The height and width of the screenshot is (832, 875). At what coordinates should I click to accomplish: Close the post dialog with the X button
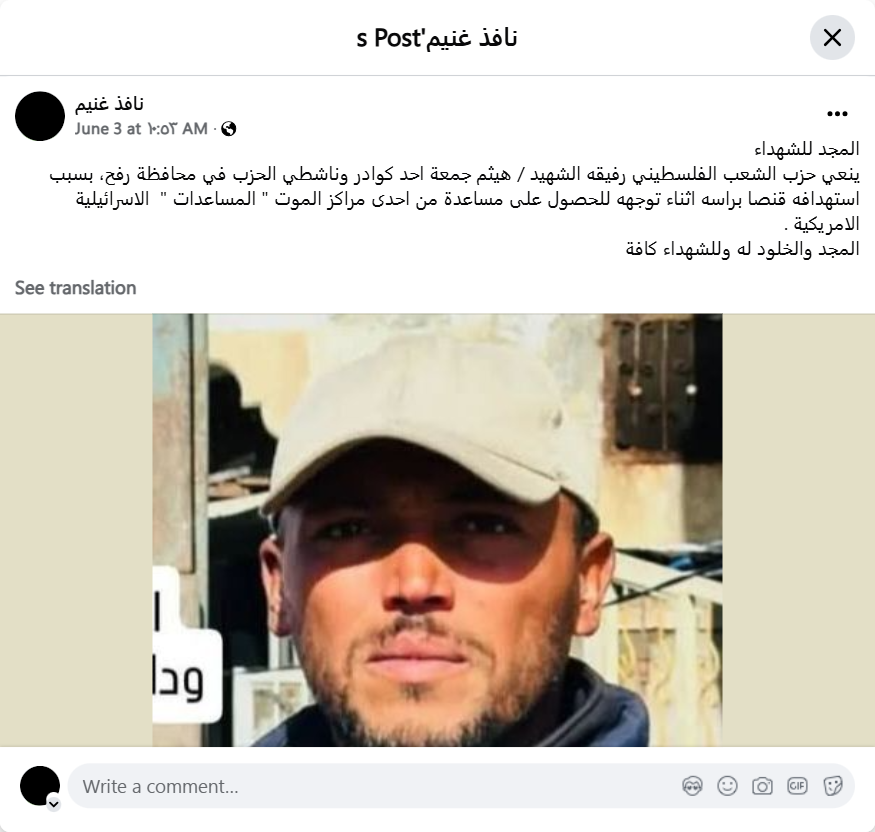832,38
